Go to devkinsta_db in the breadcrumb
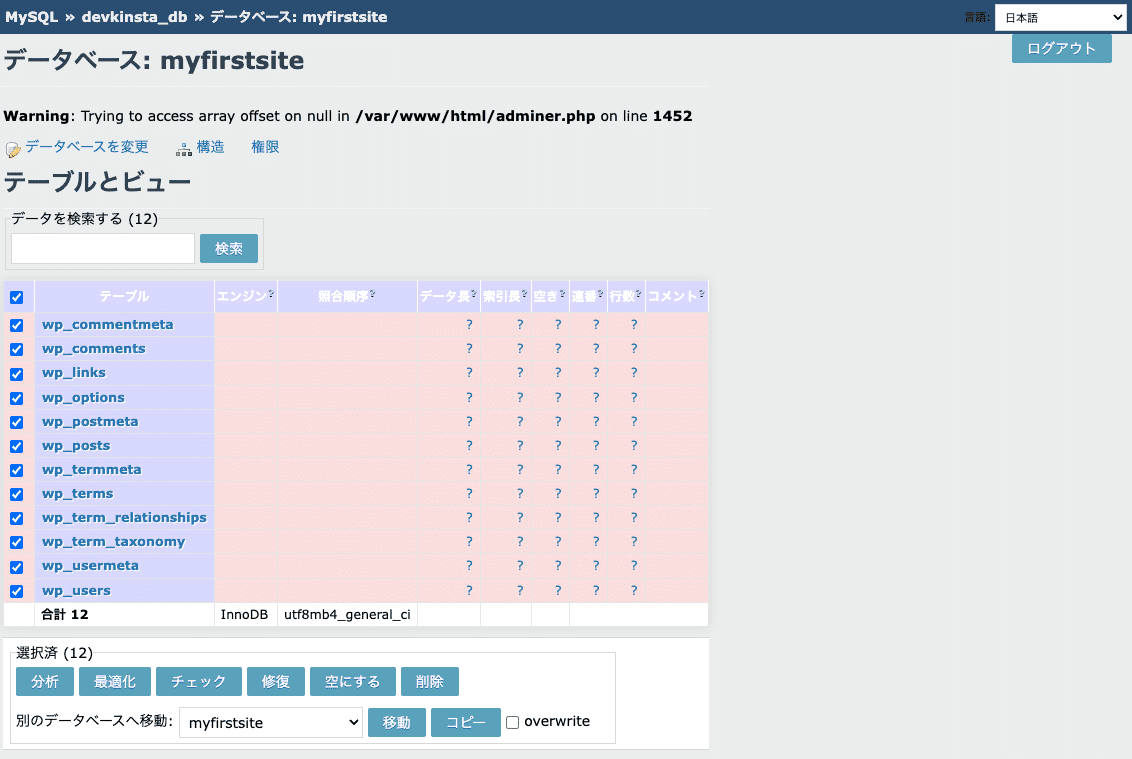The image size is (1132, 759). (134, 17)
